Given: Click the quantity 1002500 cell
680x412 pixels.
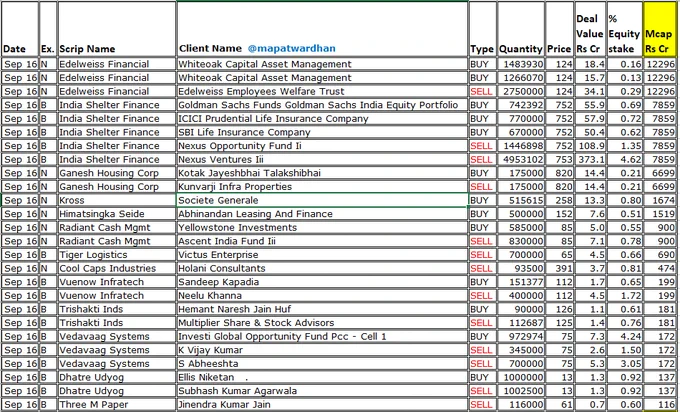Looking at the screenshot, I should [x=521, y=391].
